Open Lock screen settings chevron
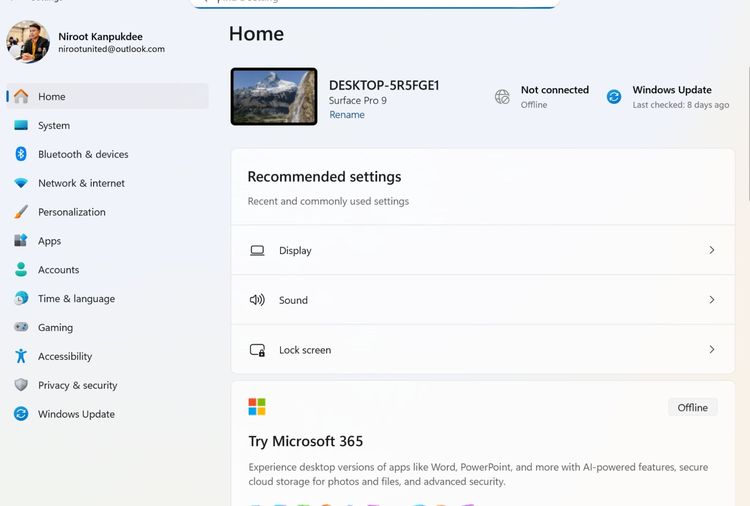 (712, 350)
